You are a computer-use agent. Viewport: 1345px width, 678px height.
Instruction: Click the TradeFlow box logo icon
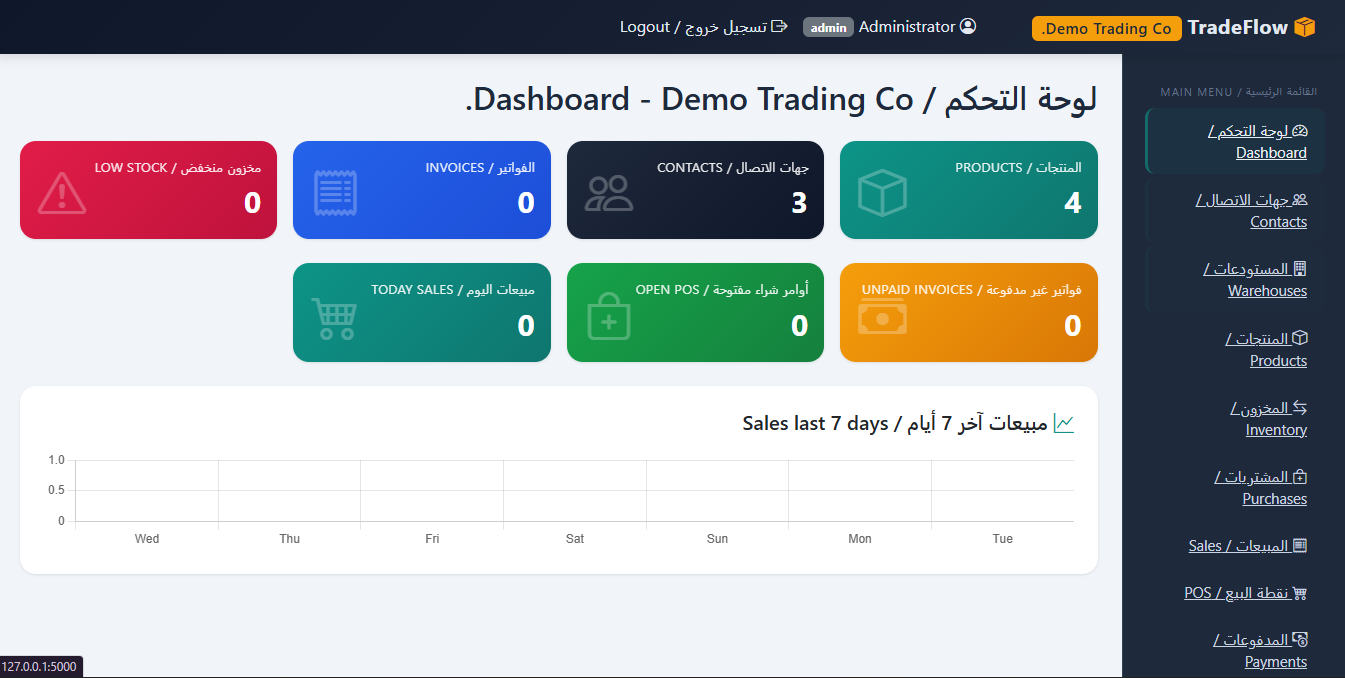pos(1304,28)
